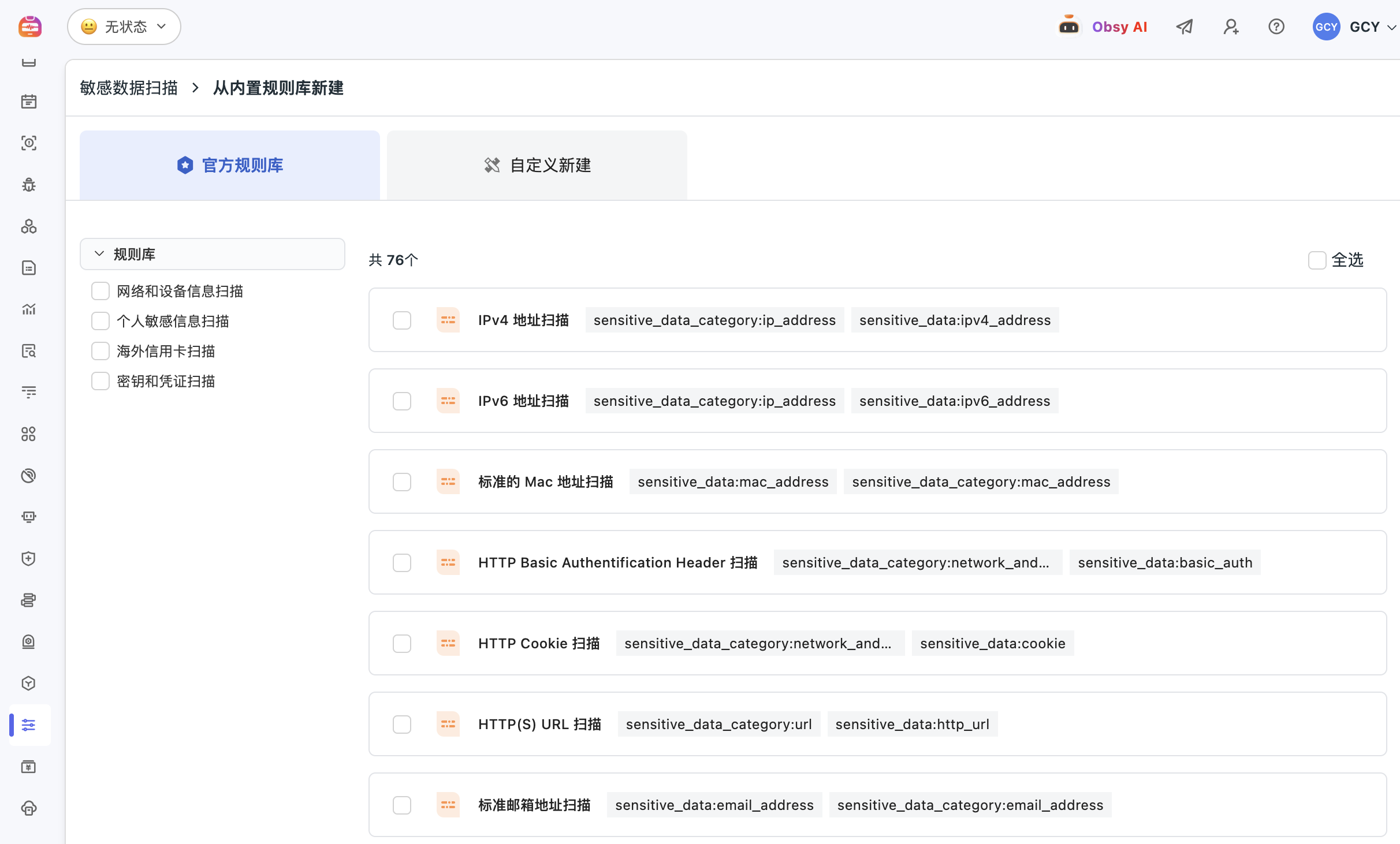Open the radar circle icon in sidebar
The width and height of the screenshot is (1400, 844).
[x=29, y=476]
